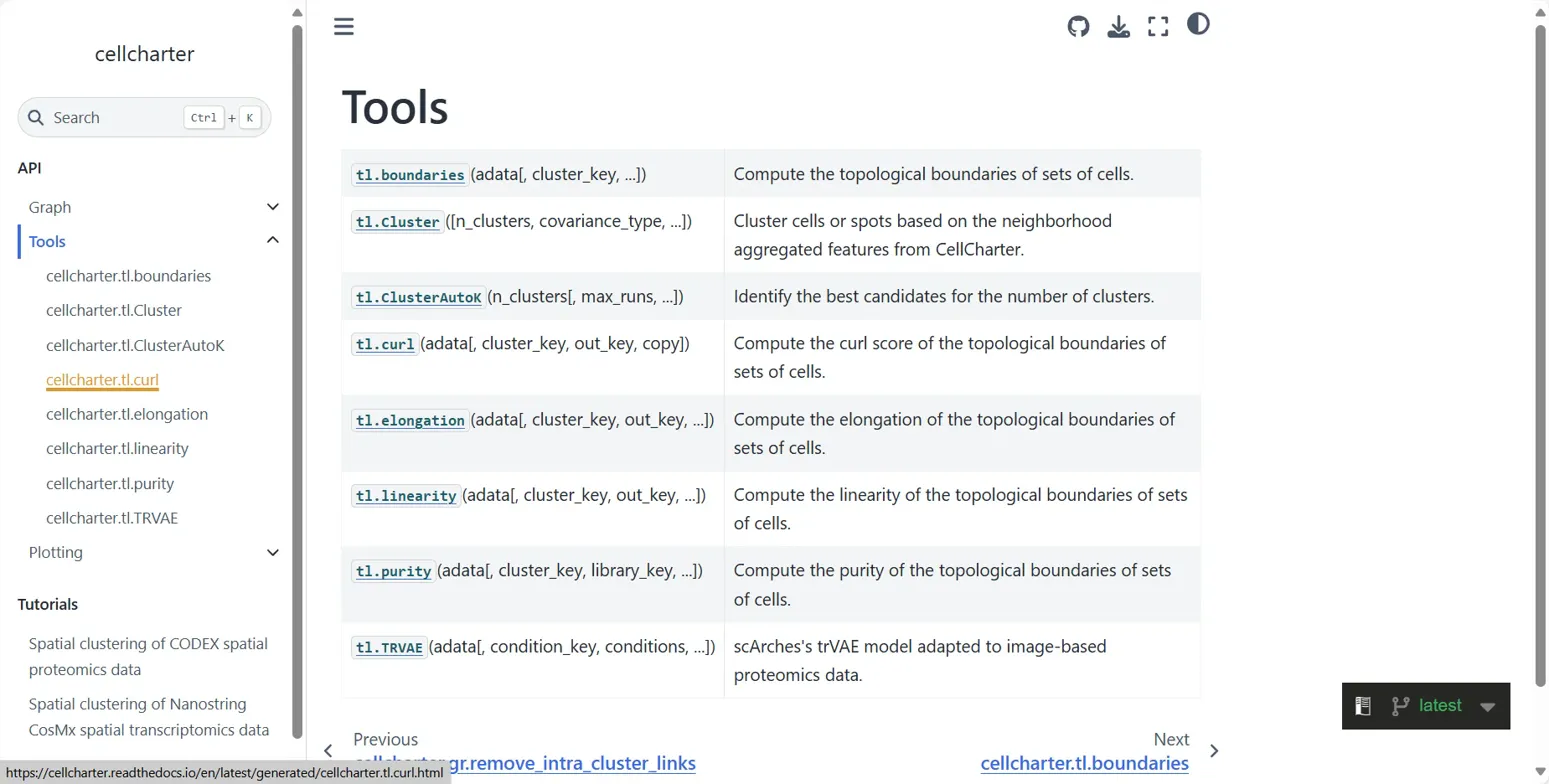
Task: Collapse the Tools section chevron
Action: (x=272, y=240)
